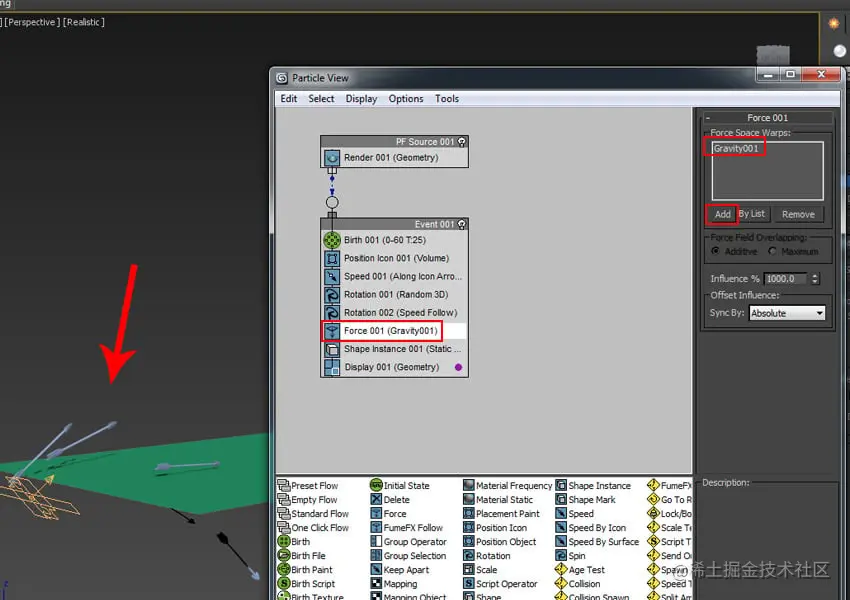Viewport: 850px width, 600px height.
Task: Select Initial State in the depot
Action: tap(400, 486)
